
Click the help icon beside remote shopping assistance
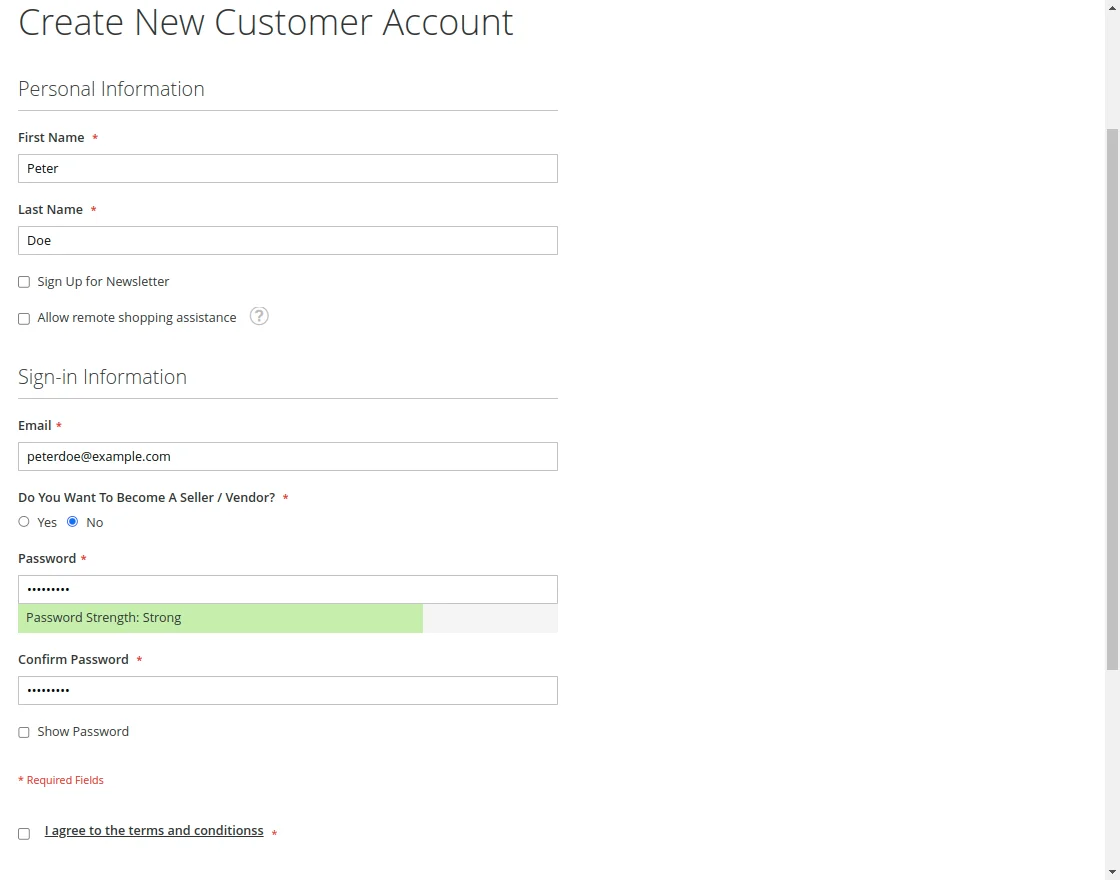(x=258, y=316)
